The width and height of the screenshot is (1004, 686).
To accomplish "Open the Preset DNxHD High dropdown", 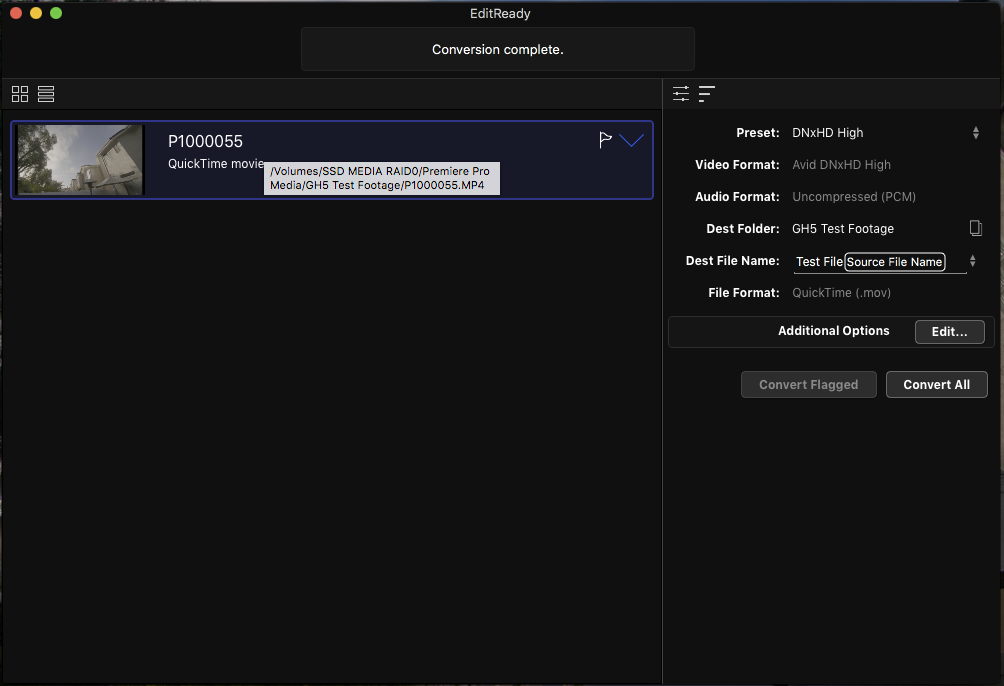I will [x=975, y=133].
